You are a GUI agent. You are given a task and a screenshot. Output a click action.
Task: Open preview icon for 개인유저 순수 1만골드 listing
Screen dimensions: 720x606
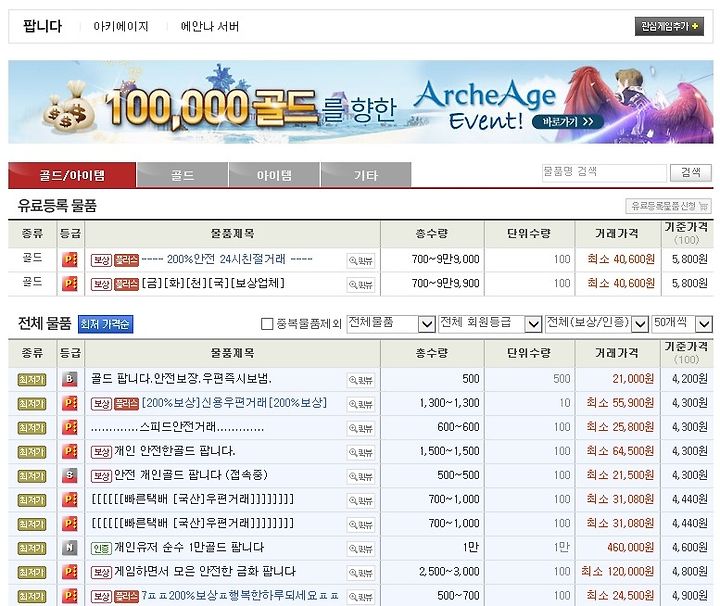tap(361, 548)
